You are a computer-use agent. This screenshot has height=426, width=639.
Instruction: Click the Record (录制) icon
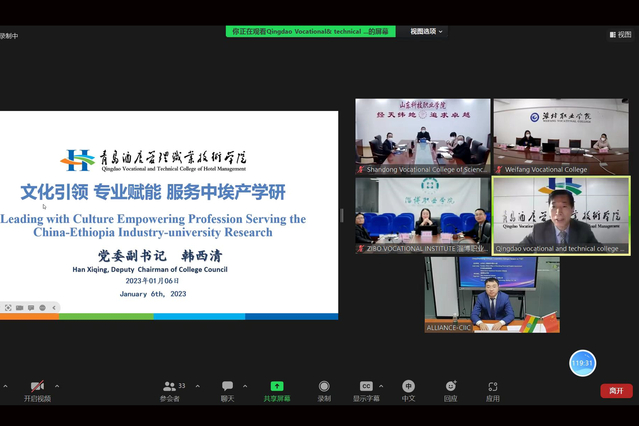(324, 386)
